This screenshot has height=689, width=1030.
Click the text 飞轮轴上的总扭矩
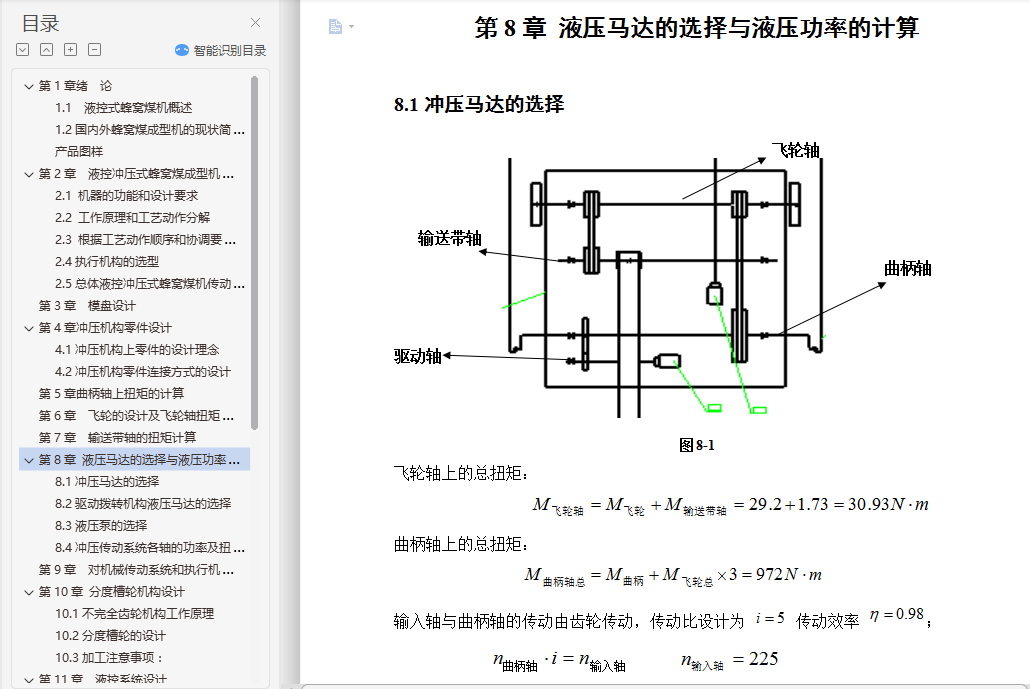click(460, 474)
